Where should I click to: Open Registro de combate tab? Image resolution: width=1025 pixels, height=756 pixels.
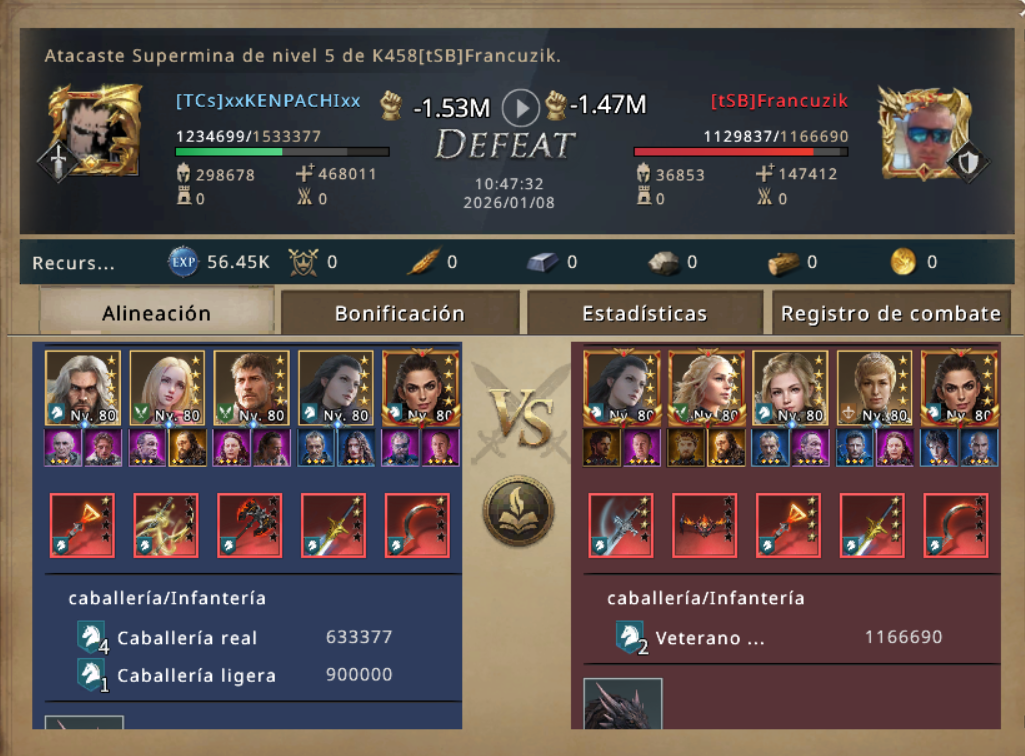coord(890,313)
